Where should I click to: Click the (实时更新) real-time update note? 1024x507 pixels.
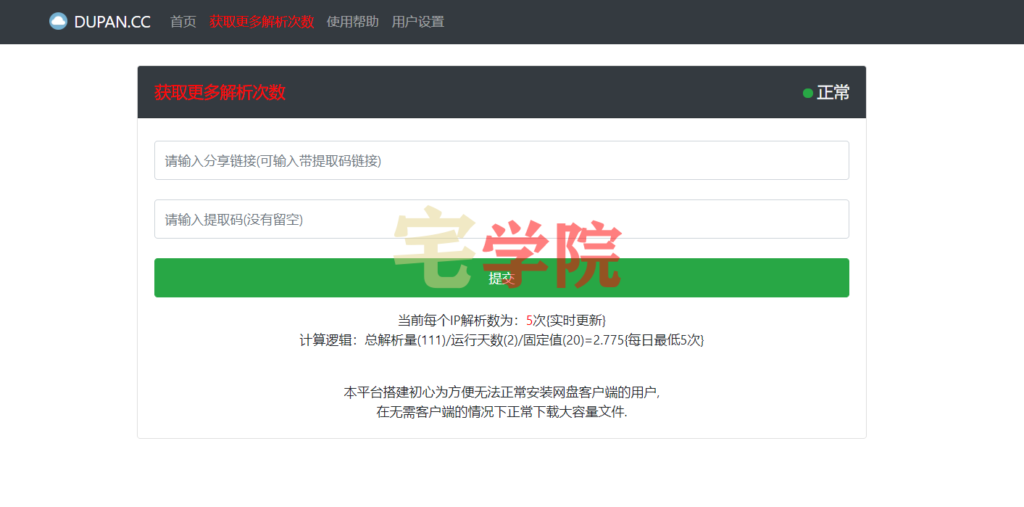[x=570, y=321]
